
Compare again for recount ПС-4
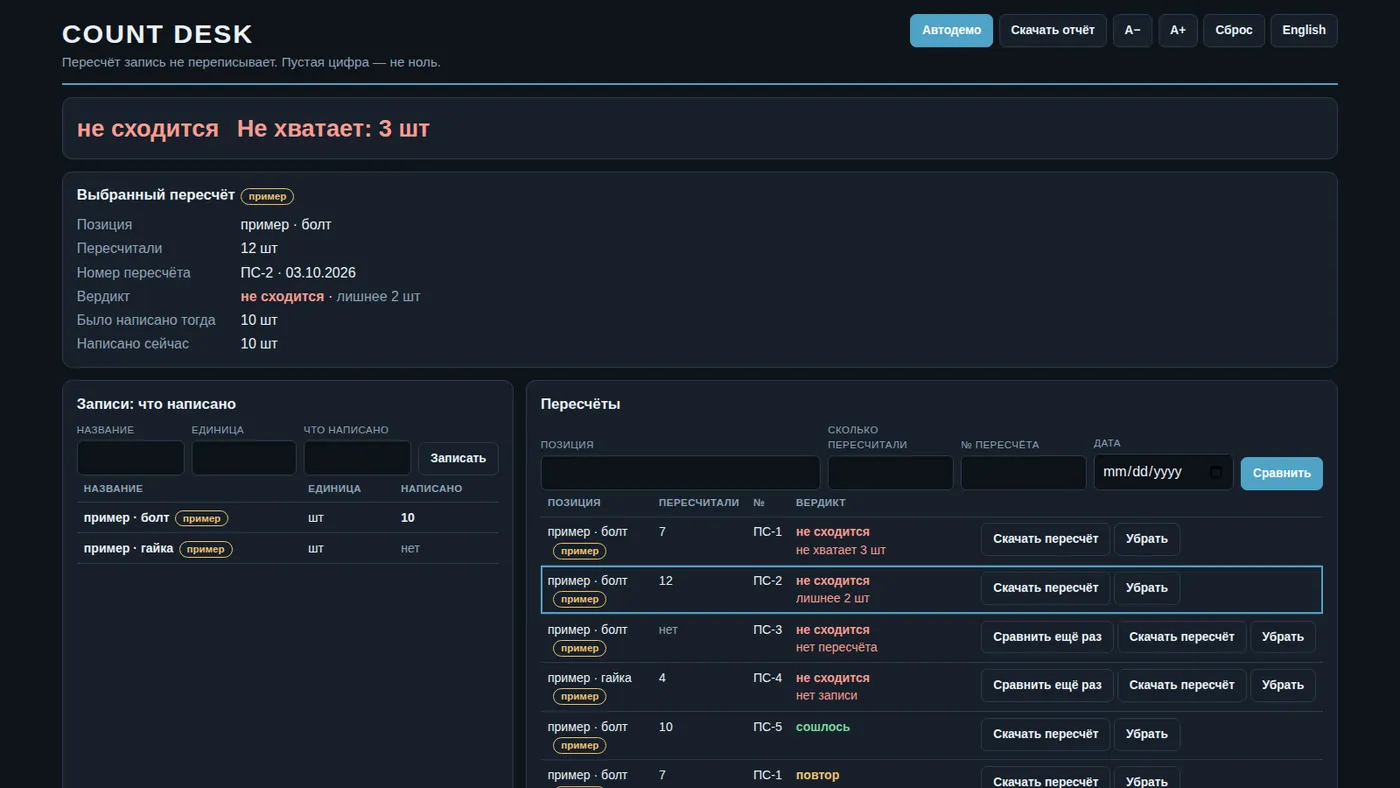pos(1047,685)
